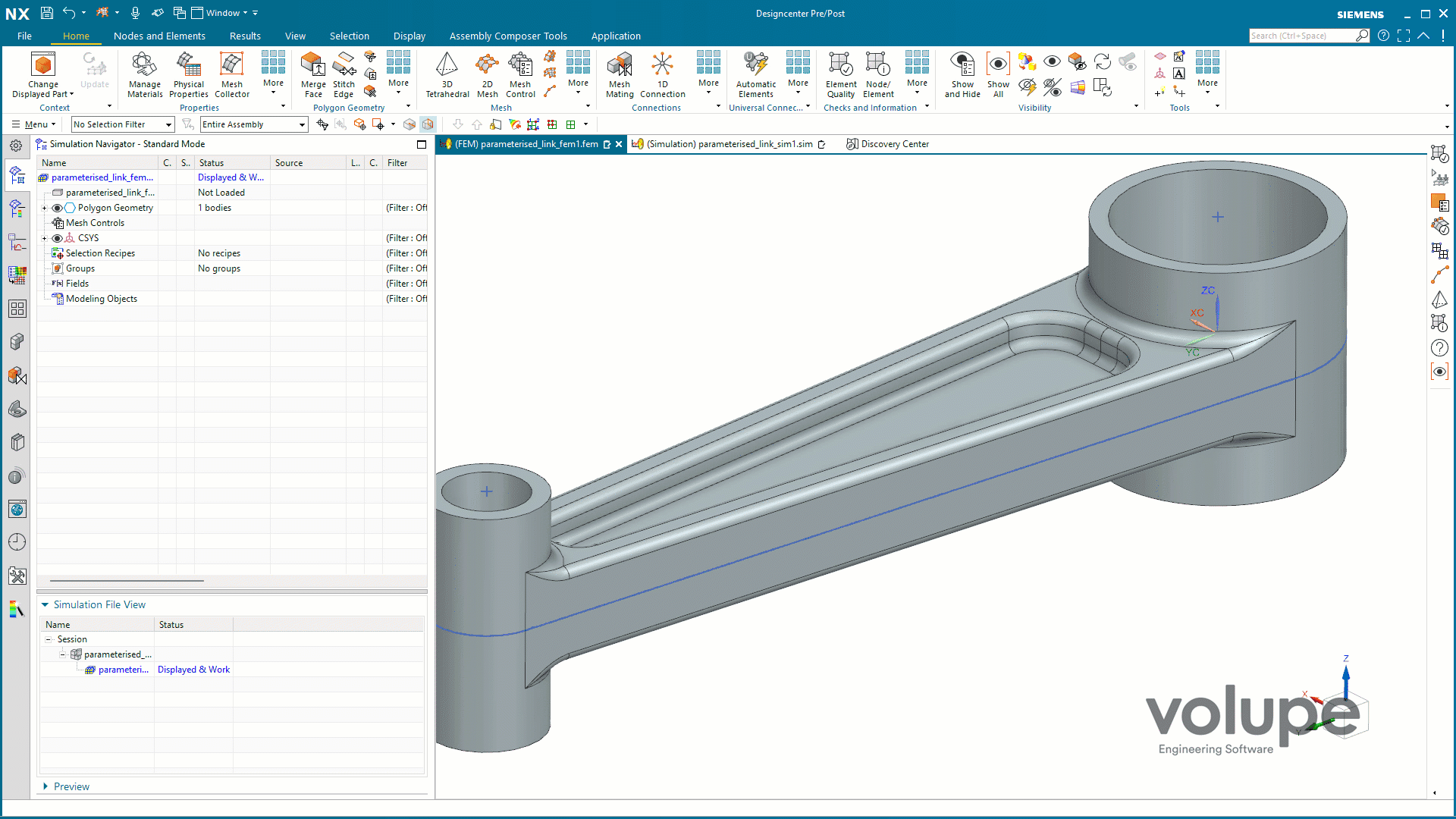Select parameterised_link_fem root node
Viewport: 1456px width, 819px height.
click(102, 177)
